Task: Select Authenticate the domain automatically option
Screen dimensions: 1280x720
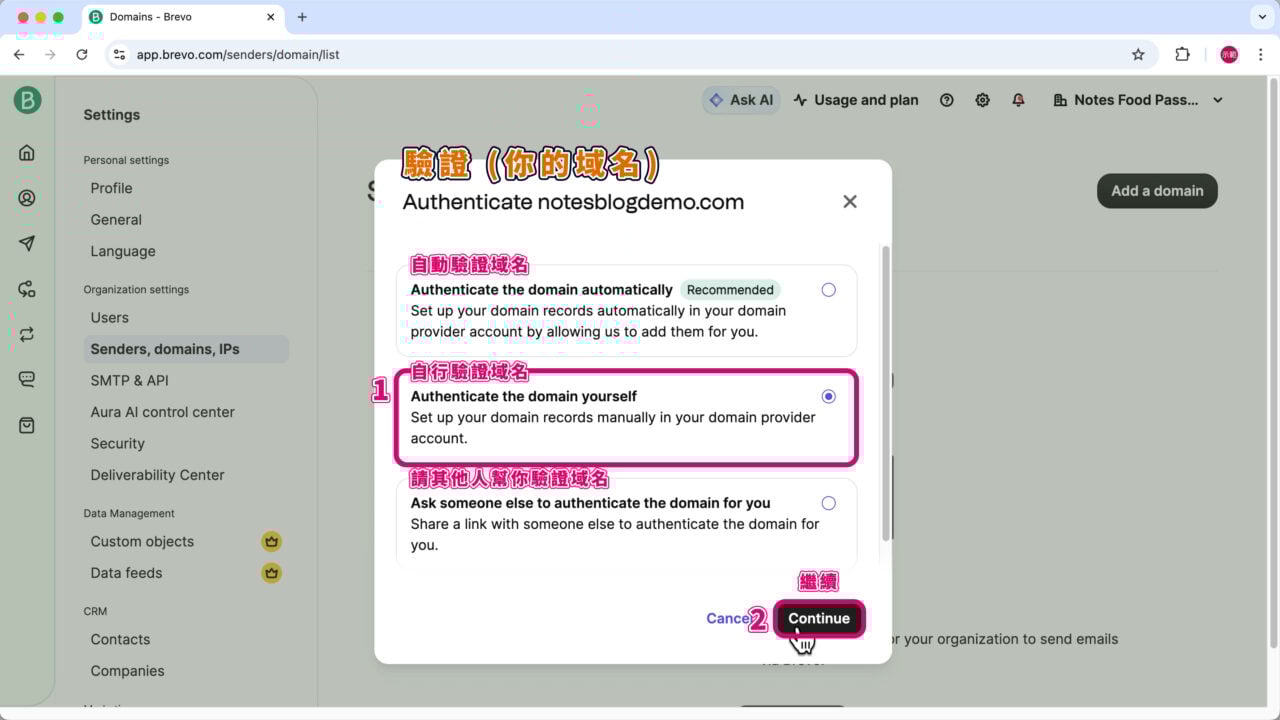Action: click(x=828, y=290)
